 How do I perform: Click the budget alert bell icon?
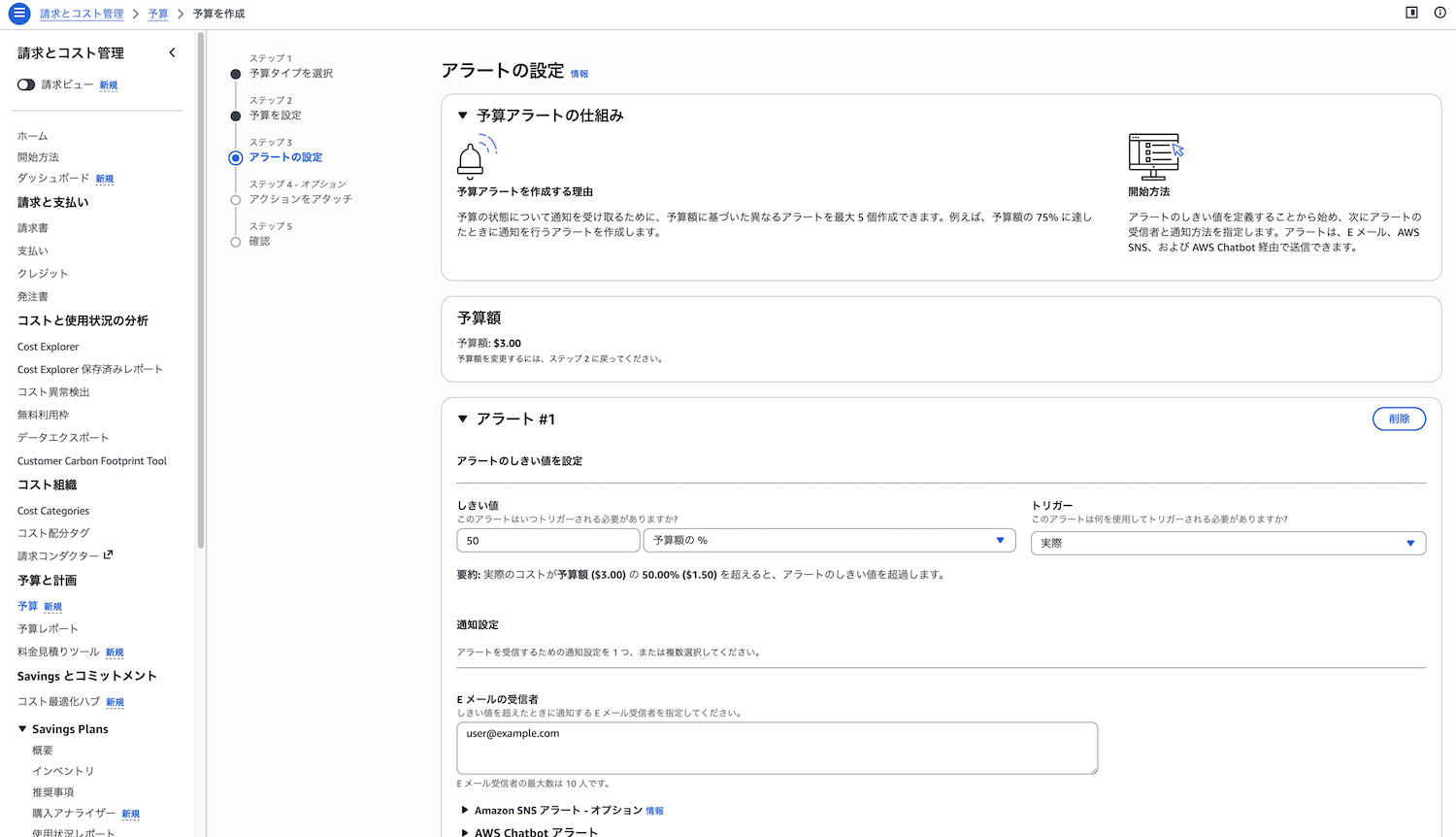click(x=474, y=157)
